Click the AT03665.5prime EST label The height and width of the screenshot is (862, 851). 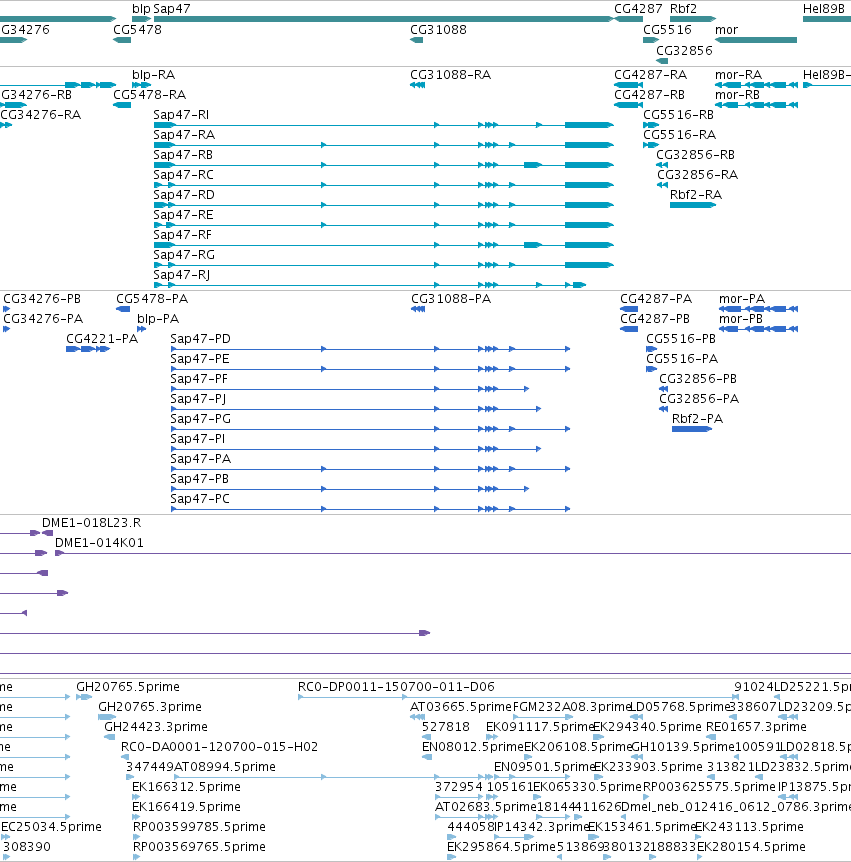click(x=461, y=706)
